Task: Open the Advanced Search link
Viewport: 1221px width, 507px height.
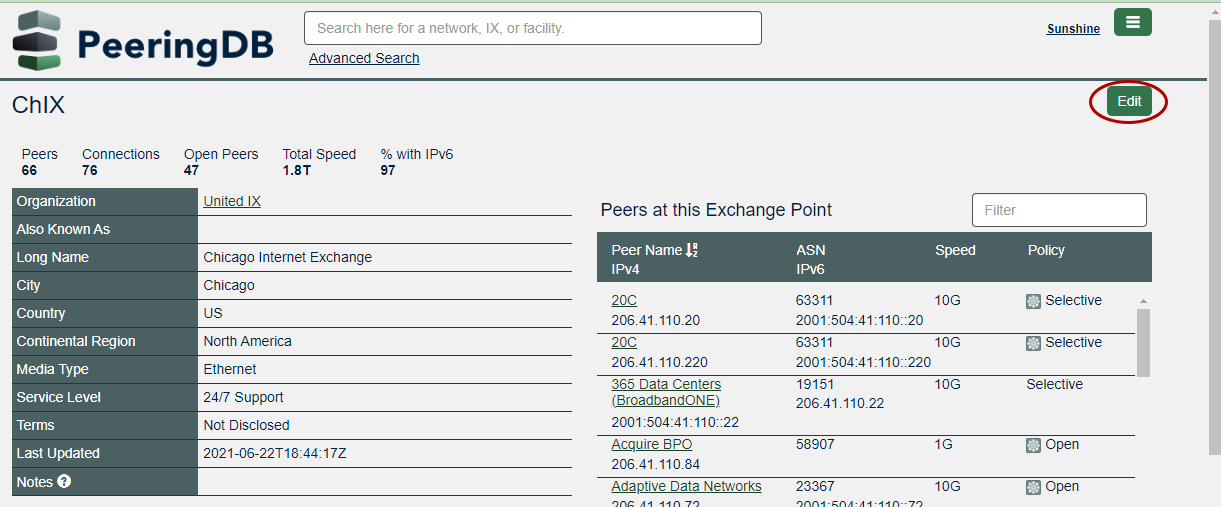Action: point(364,58)
